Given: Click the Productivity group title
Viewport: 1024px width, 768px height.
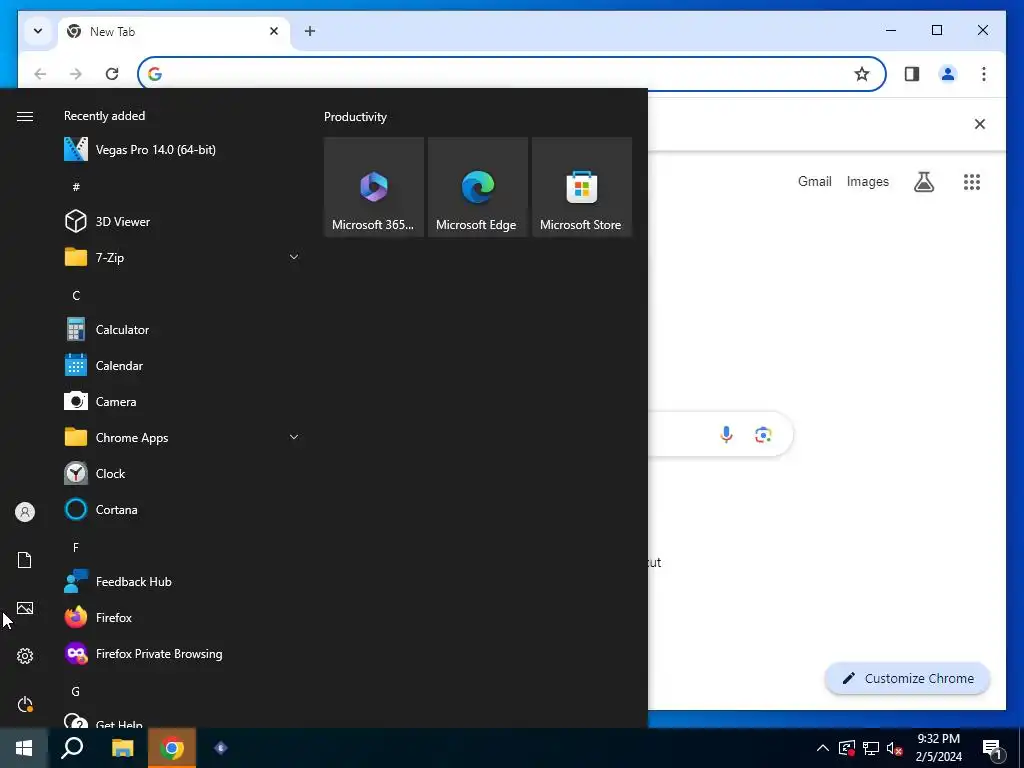Looking at the screenshot, I should pyautogui.click(x=355, y=117).
